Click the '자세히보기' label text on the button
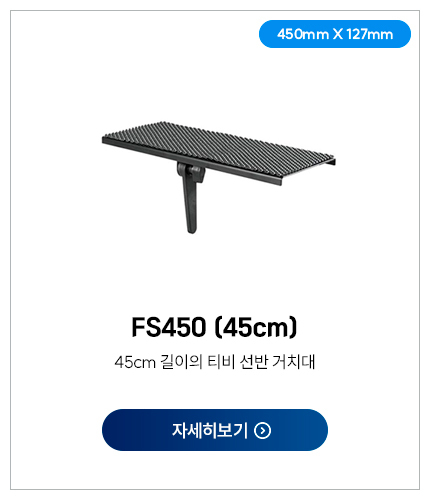This screenshot has width=430, height=500. (210, 430)
